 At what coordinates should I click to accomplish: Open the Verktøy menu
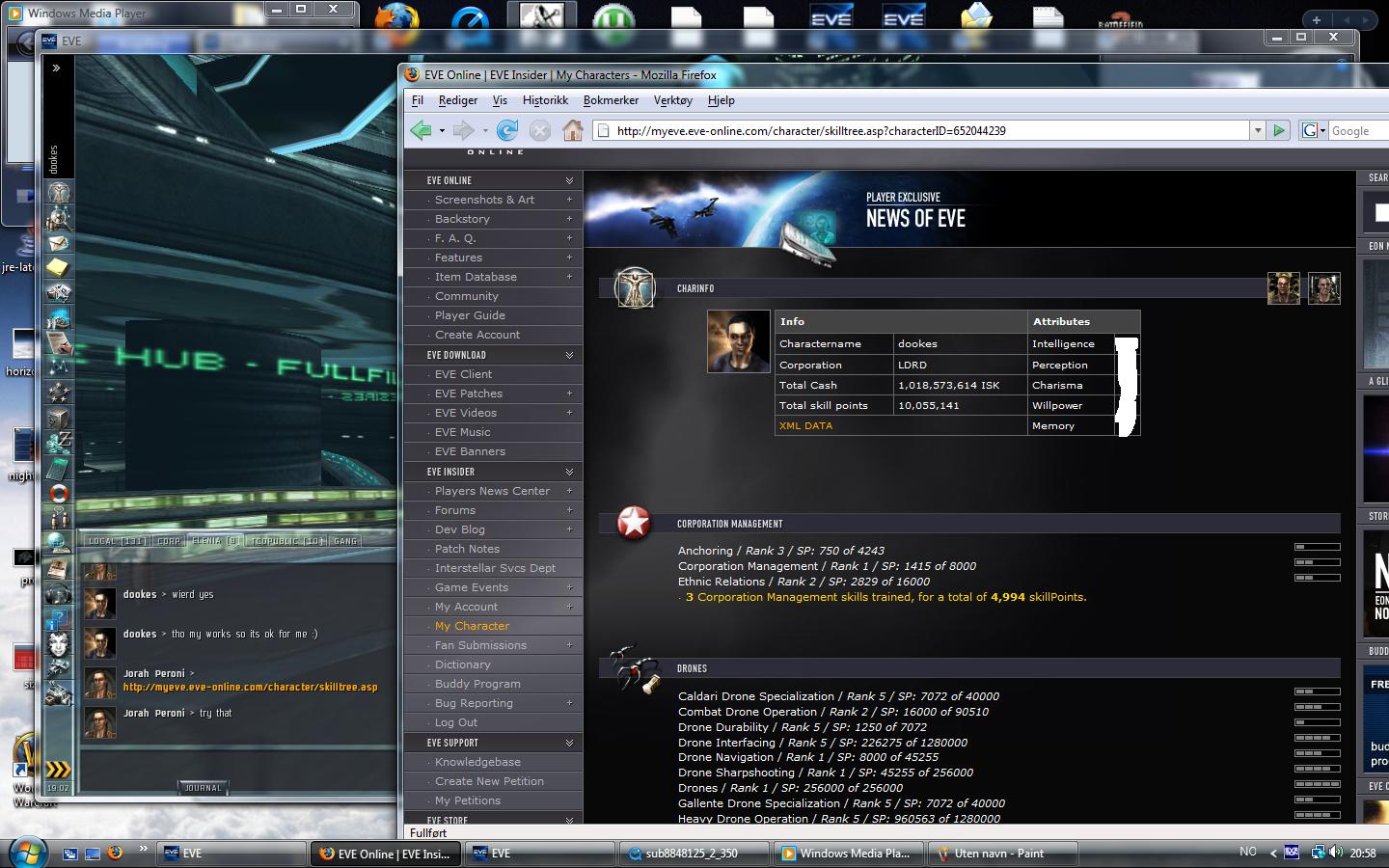(x=673, y=100)
